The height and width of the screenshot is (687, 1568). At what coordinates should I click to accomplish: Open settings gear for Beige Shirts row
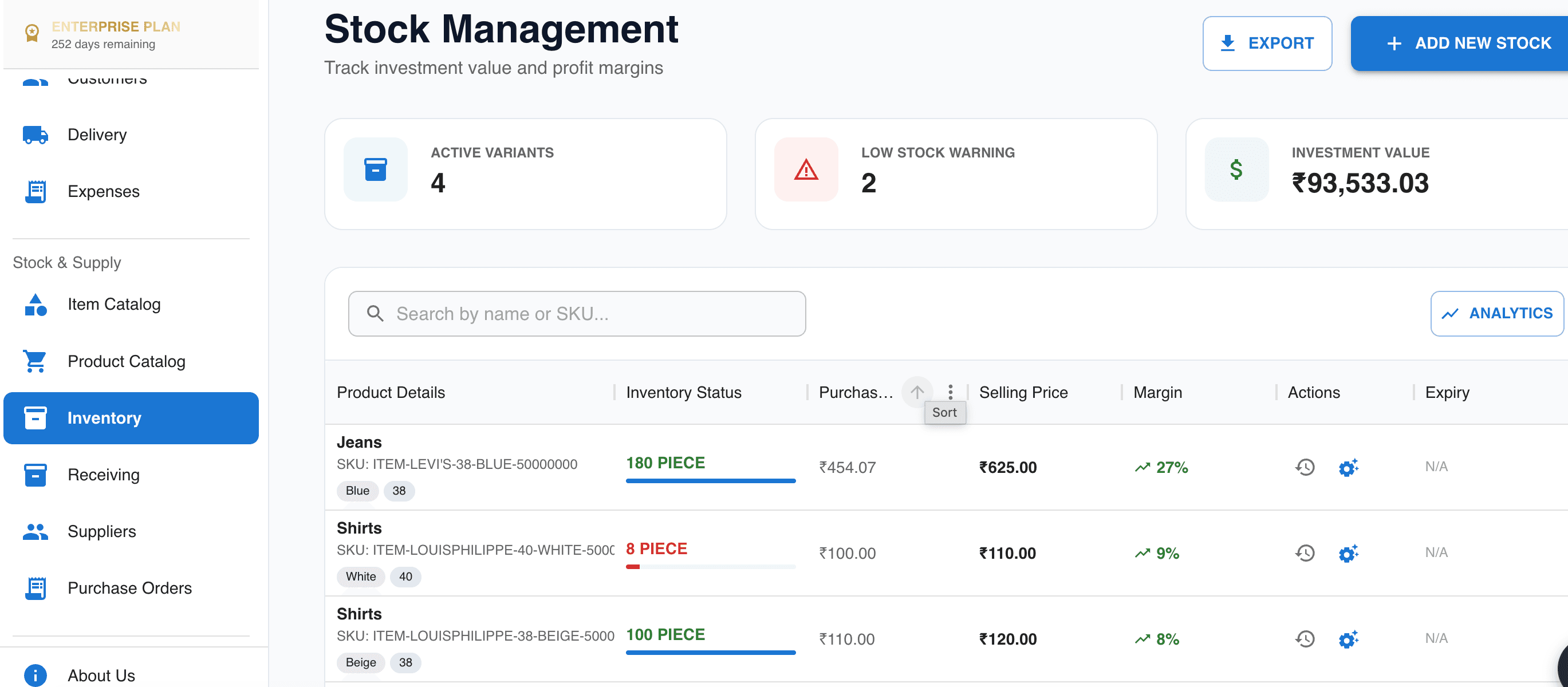1348,639
